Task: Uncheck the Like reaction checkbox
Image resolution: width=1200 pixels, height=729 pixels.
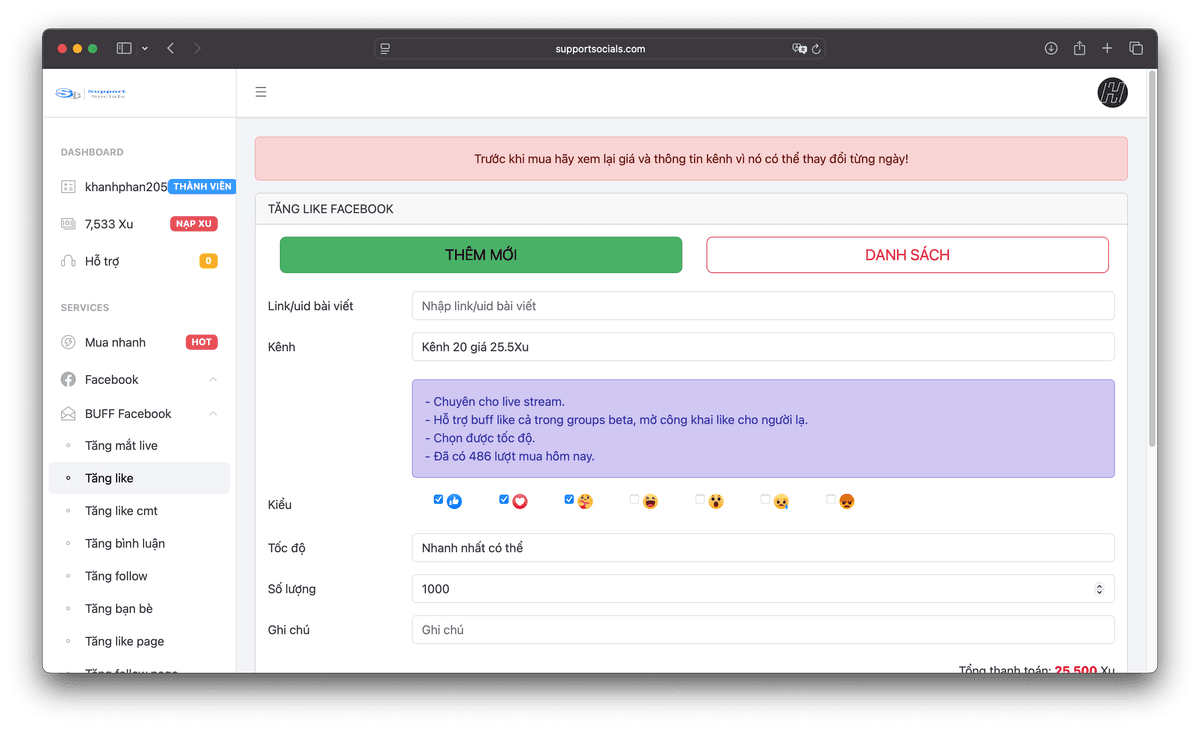Action: coord(438,500)
